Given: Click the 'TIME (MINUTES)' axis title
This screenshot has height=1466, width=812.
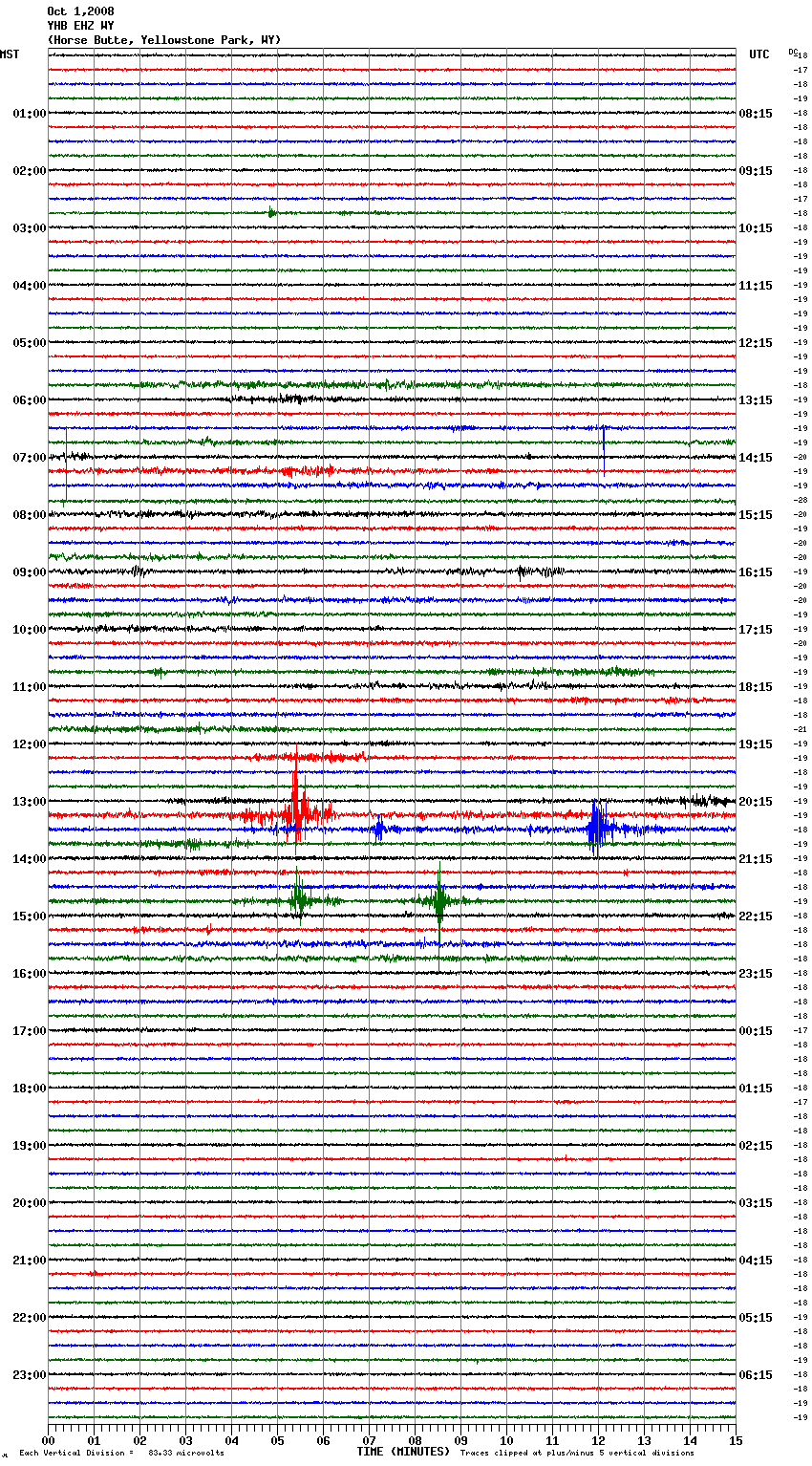Looking at the screenshot, I should (403, 1452).
